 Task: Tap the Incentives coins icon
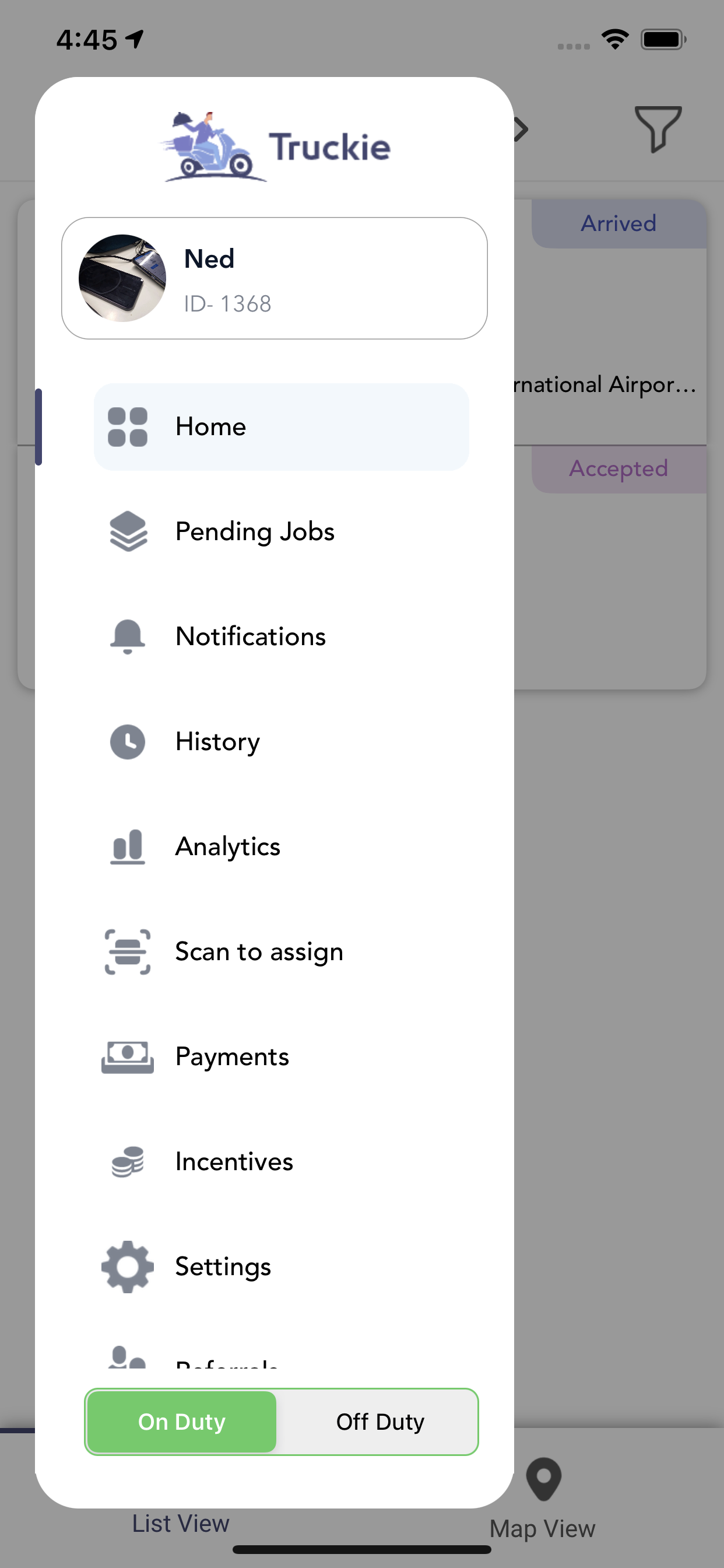click(x=127, y=1162)
